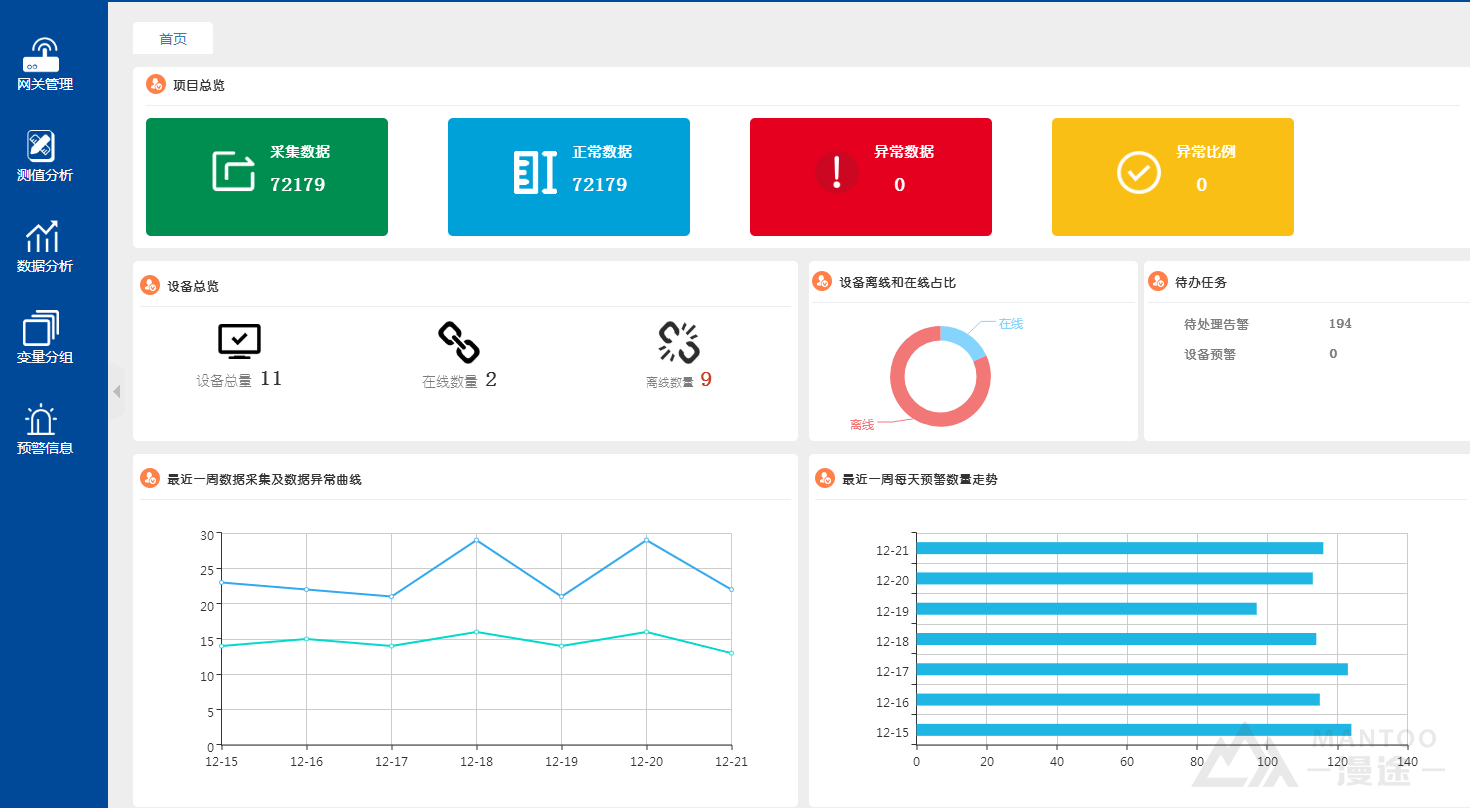Screen dimensions: 1470x808
Task: Click the 在线数量 linked chain icon
Action: coord(459,342)
